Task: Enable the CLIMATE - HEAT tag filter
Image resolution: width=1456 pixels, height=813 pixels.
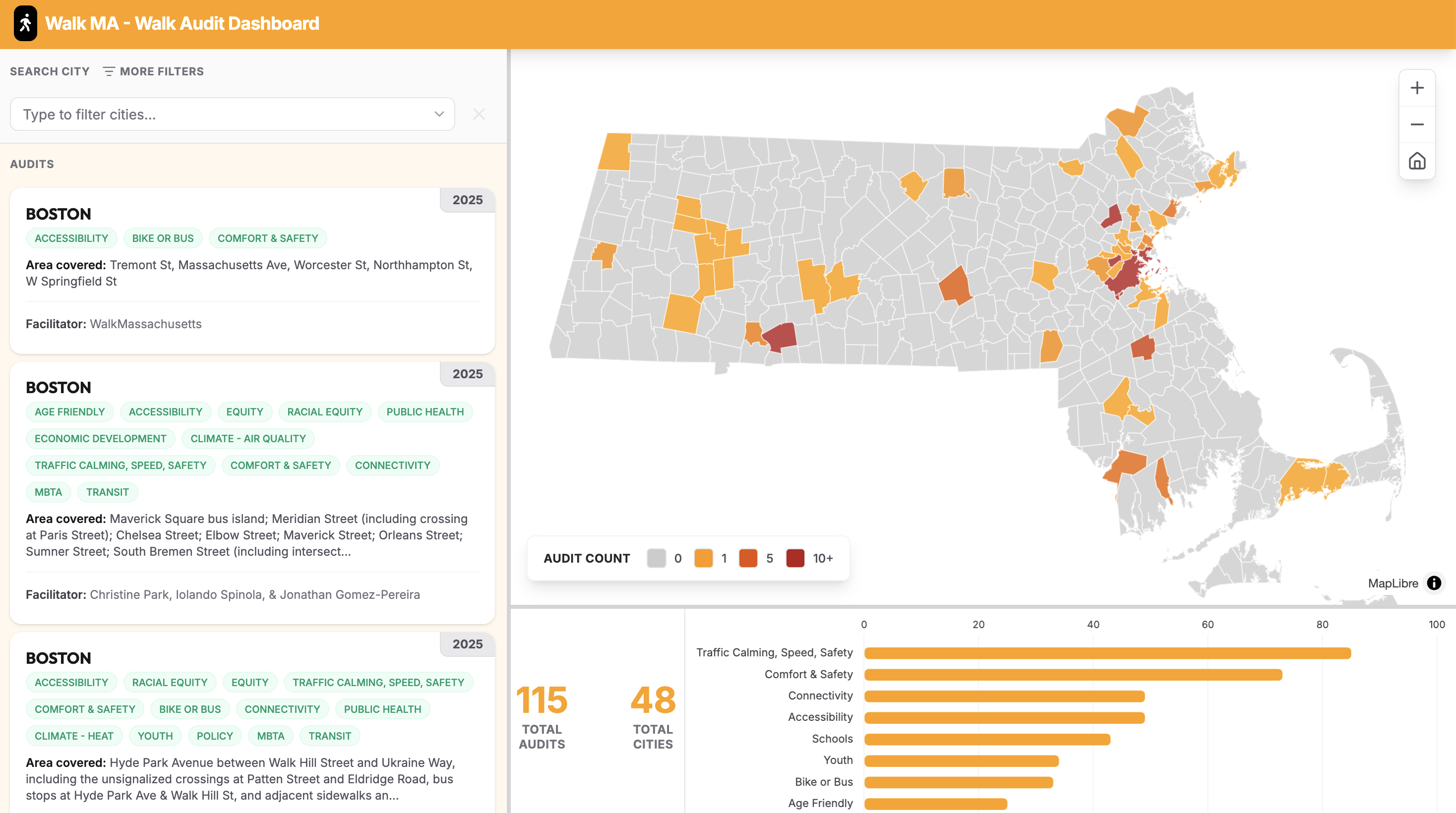Action: point(74,735)
